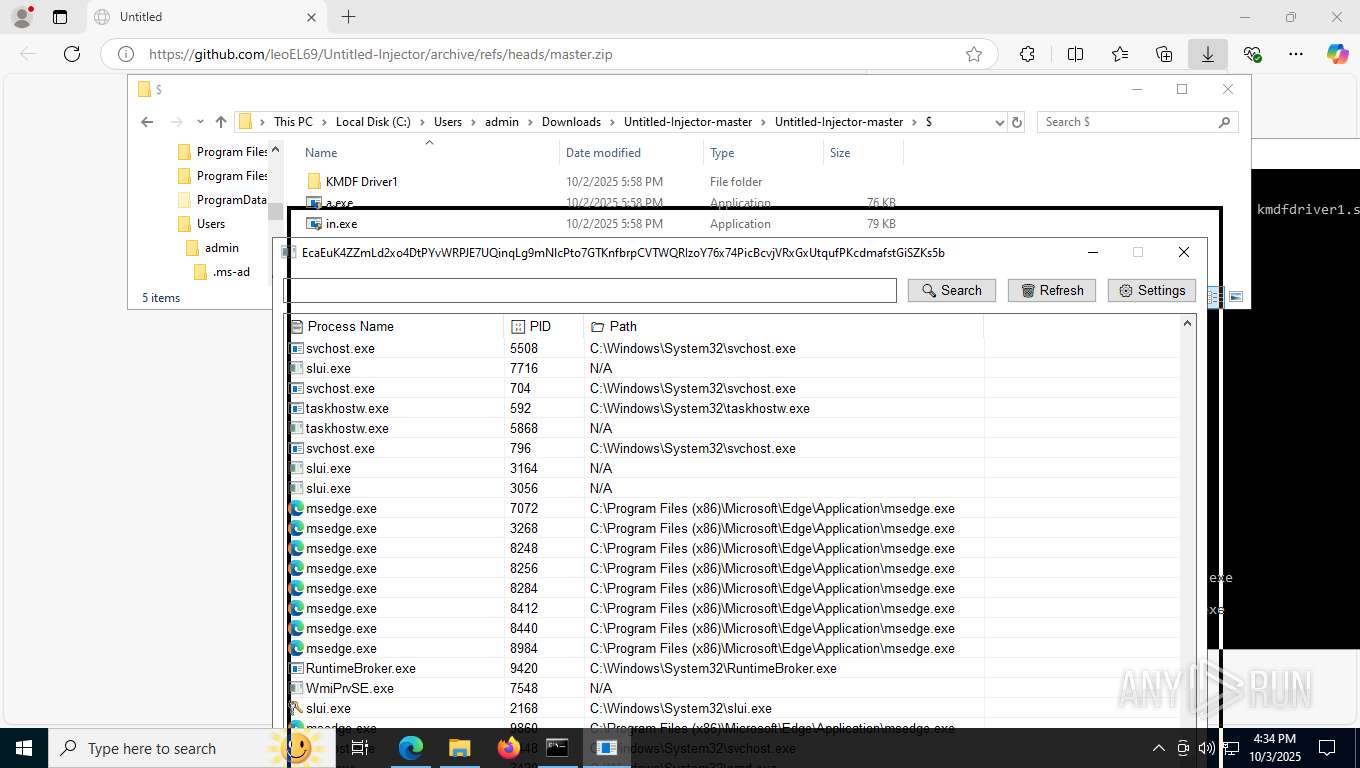Viewport: 1360px width, 768px height.
Task: Select the KMDF Driver1 folder
Action: click(x=361, y=182)
